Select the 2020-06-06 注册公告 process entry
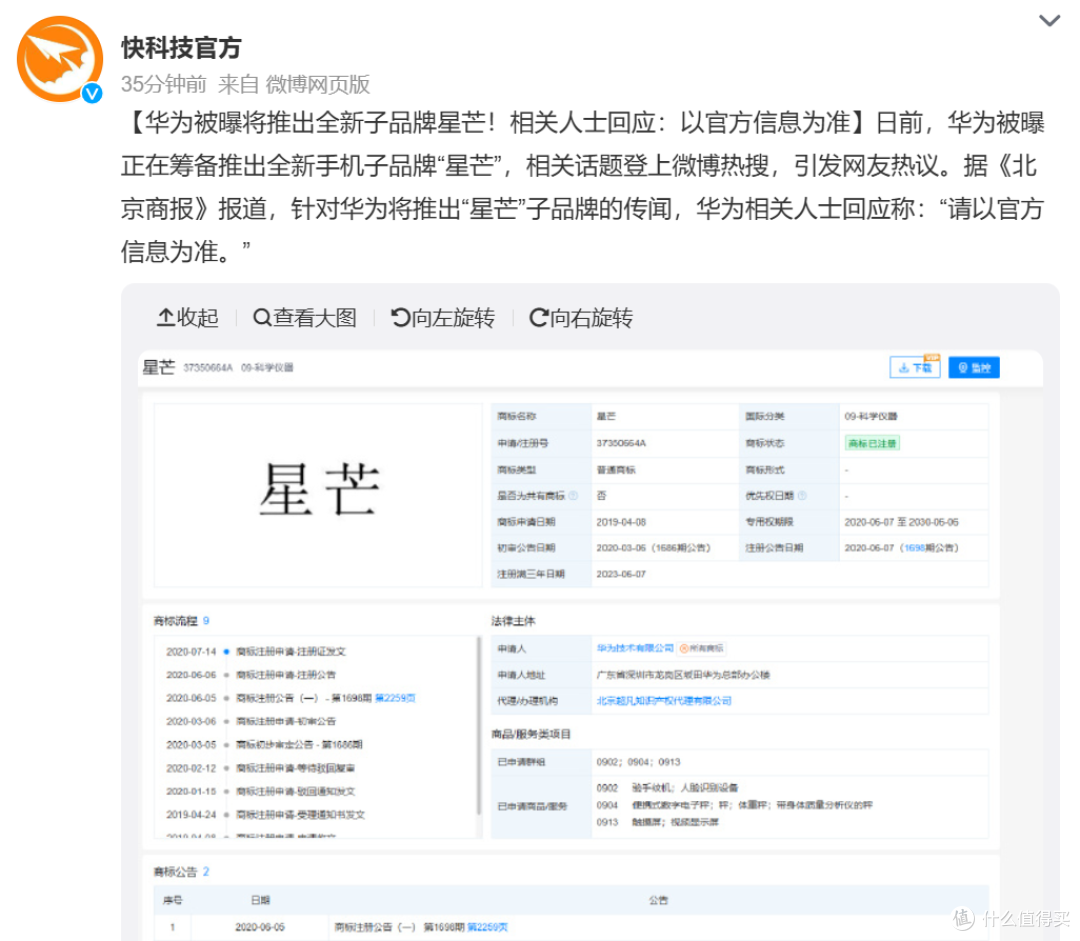Image resolution: width=1080 pixels, height=941 pixels. tap(251, 674)
